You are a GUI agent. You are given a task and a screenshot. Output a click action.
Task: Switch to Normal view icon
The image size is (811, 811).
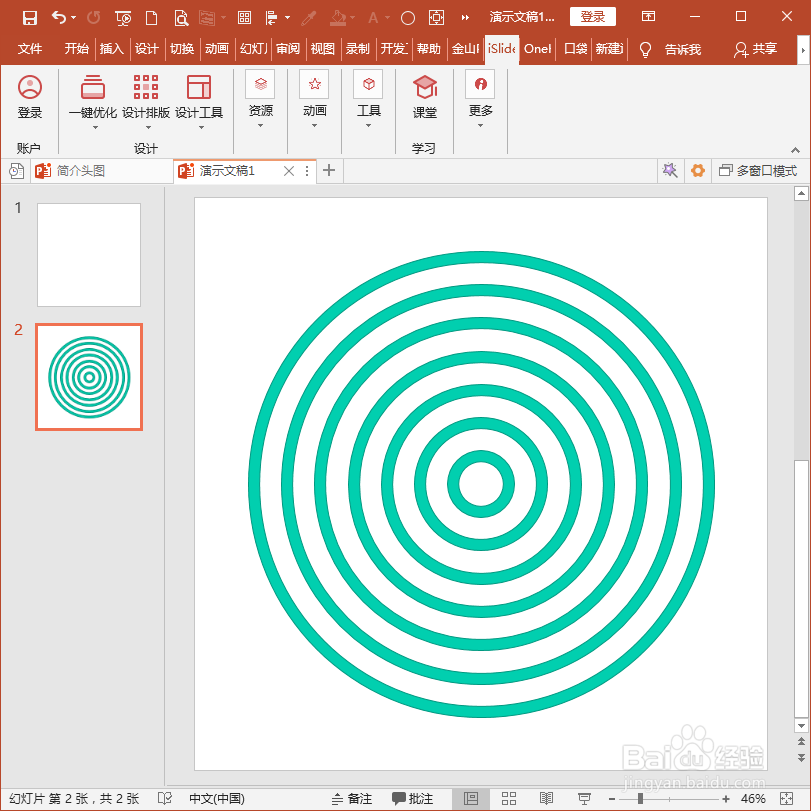tap(471, 799)
